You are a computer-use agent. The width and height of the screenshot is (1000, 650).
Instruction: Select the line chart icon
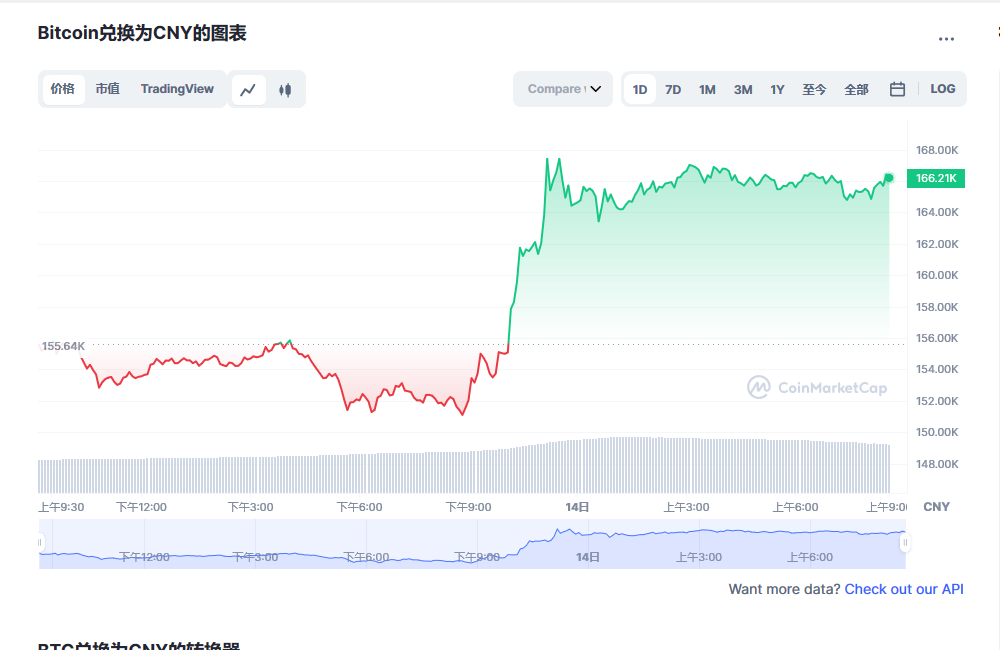[x=247, y=89]
